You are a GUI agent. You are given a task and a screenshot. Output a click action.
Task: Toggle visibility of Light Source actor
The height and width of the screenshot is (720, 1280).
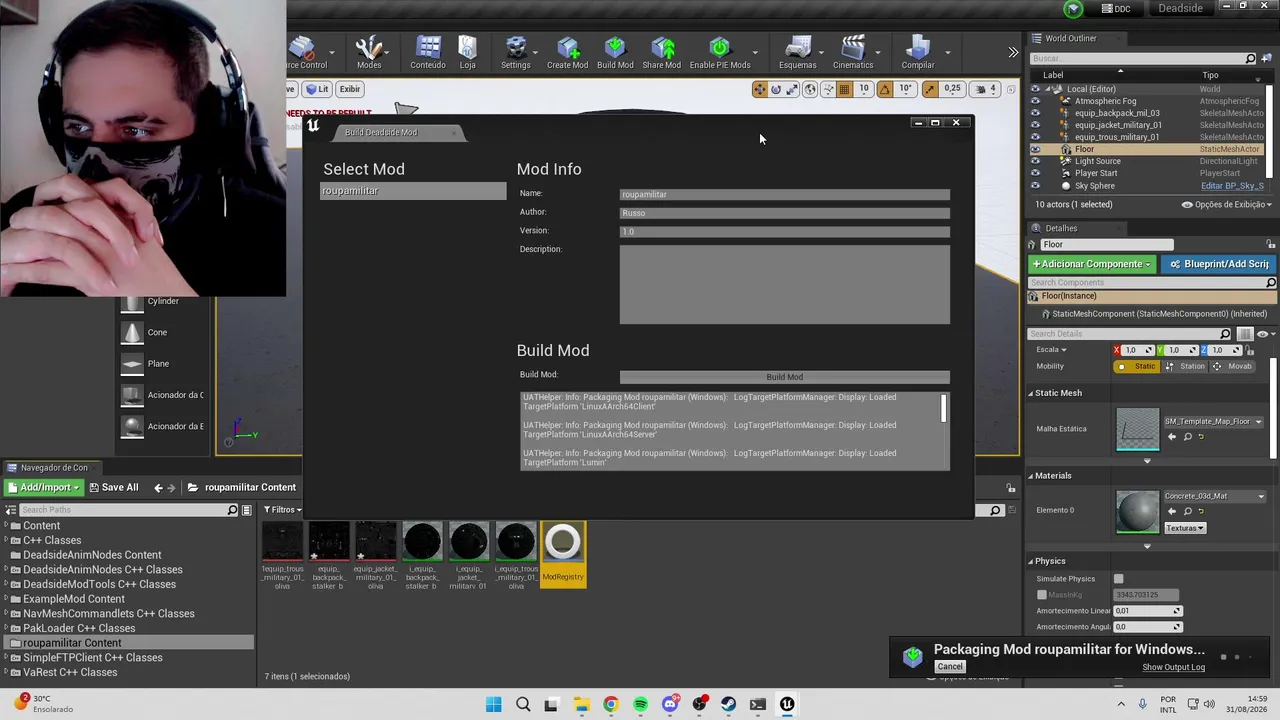point(1036,161)
